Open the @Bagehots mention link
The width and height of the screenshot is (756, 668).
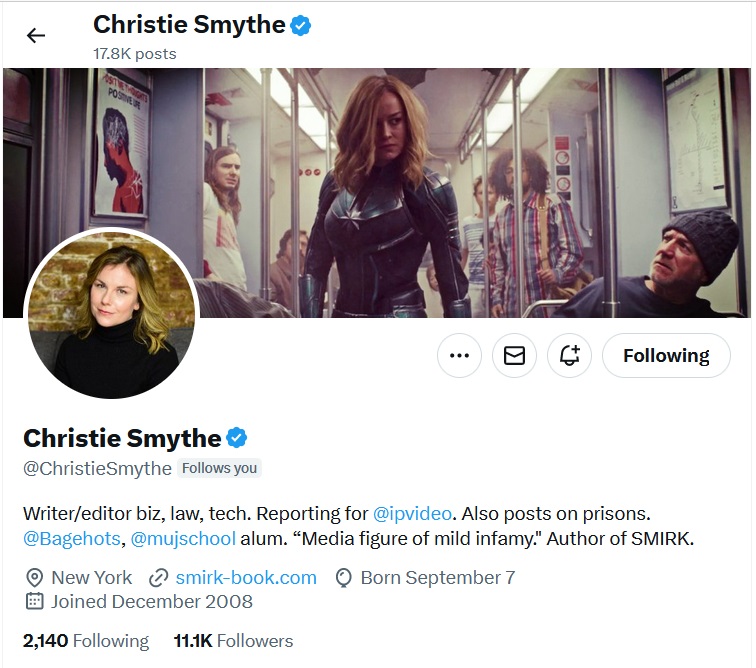(72, 539)
